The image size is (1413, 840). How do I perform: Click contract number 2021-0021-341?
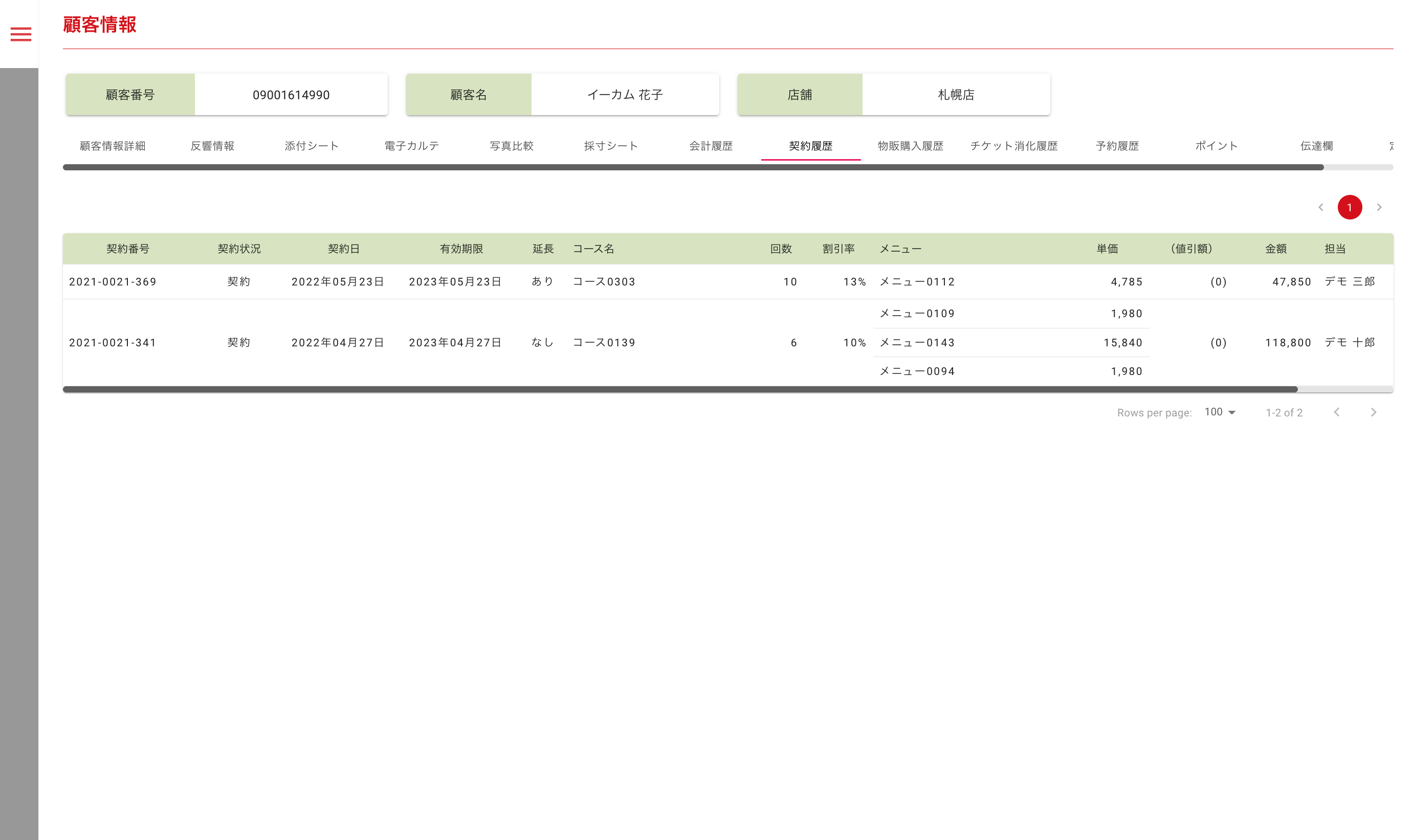coord(113,342)
